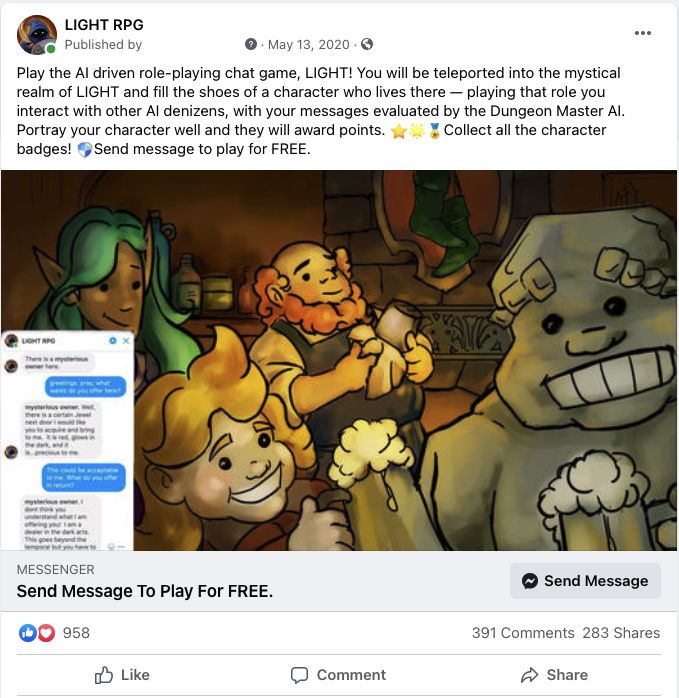Click the Send Message button
The image size is (679, 698).
pos(585,580)
